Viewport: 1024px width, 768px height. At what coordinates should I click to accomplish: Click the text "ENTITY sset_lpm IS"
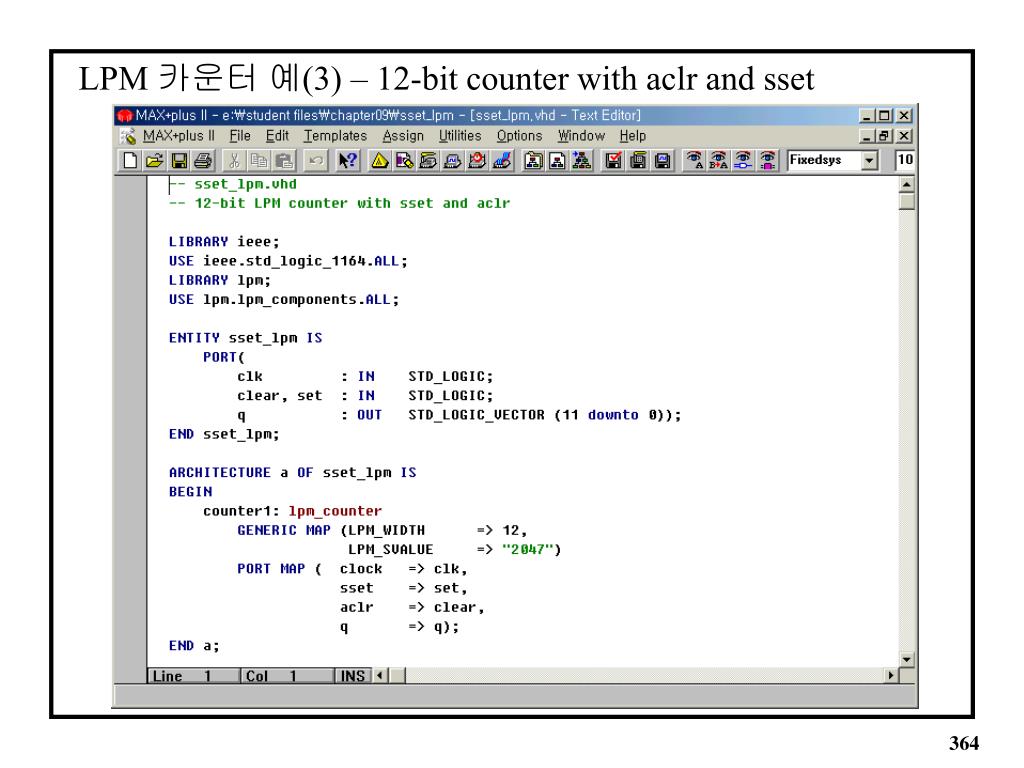(x=246, y=338)
